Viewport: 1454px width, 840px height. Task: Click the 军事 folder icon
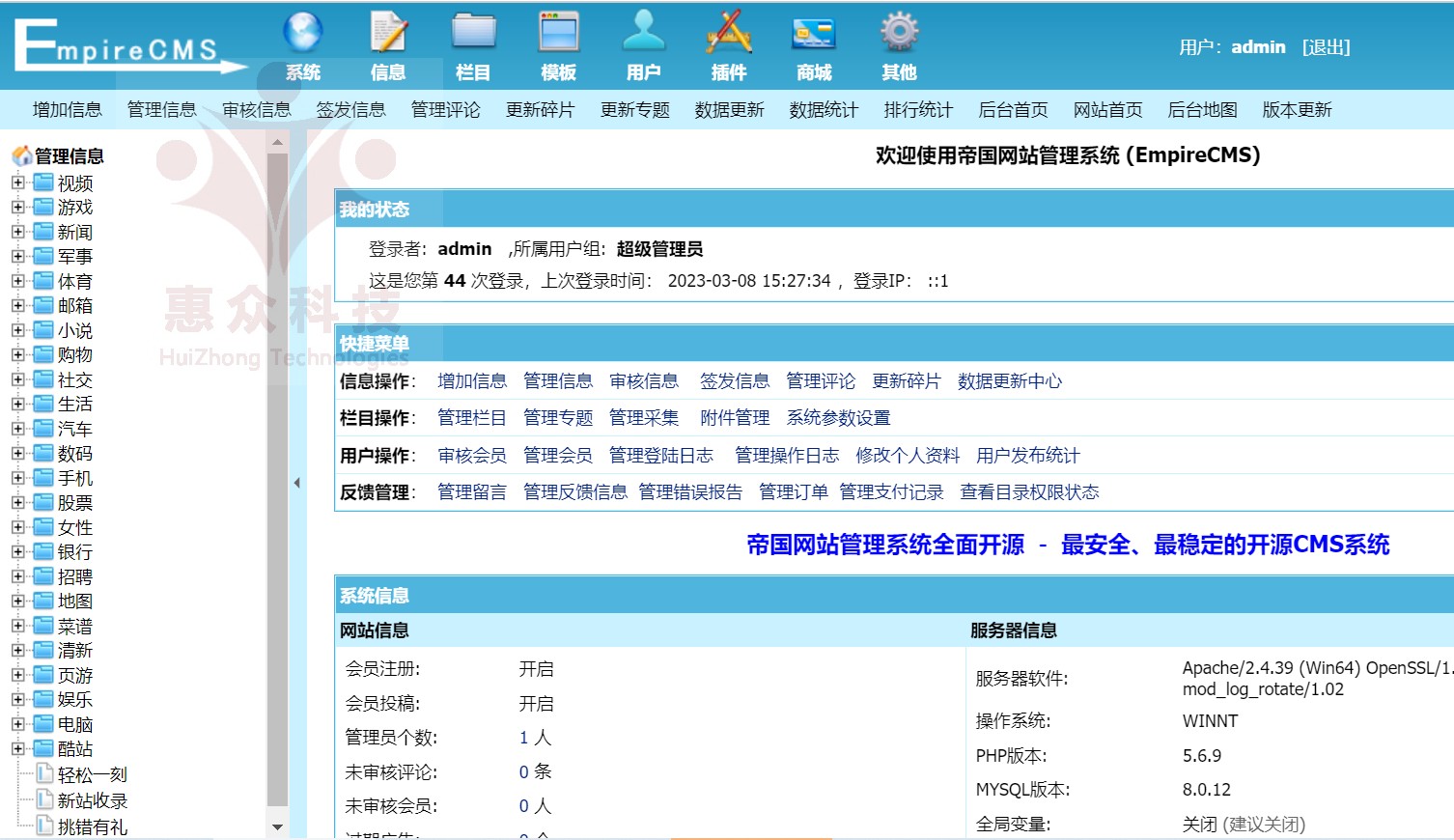(43, 256)
